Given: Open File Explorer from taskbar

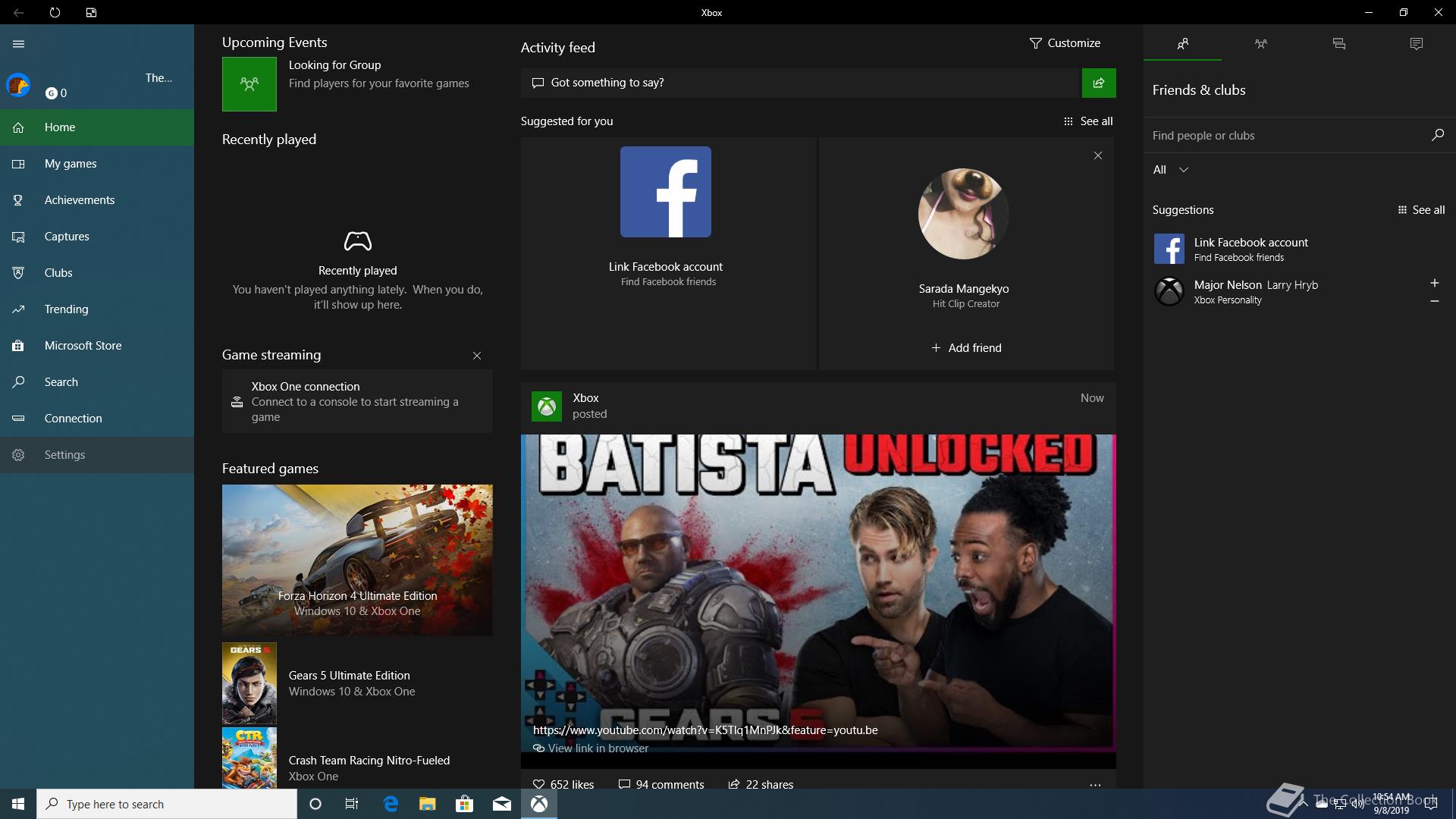Looking at the screenshot, I should coord(428,804).
